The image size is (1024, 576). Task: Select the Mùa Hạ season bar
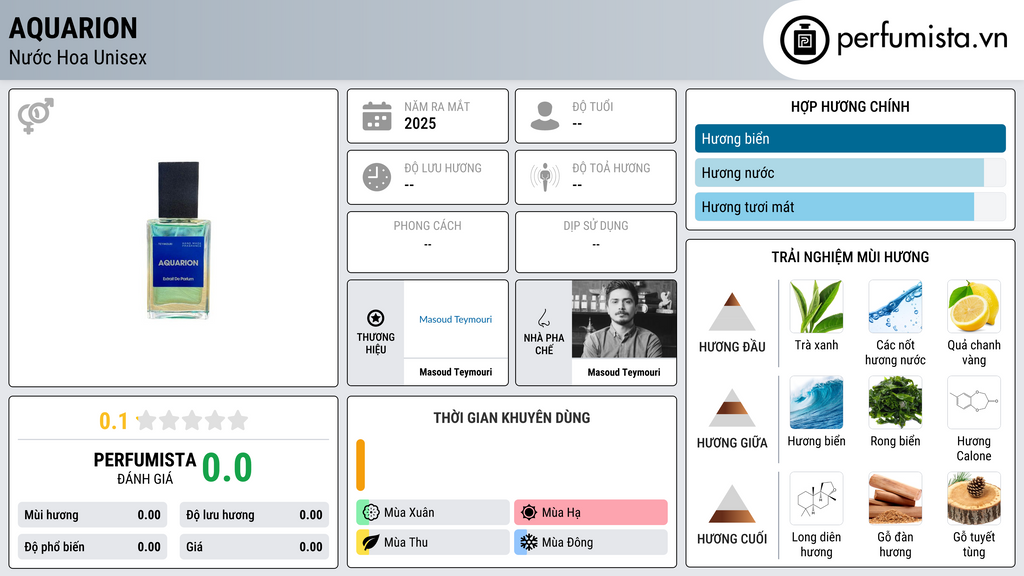pyautogui.click(x=591, y=512)
